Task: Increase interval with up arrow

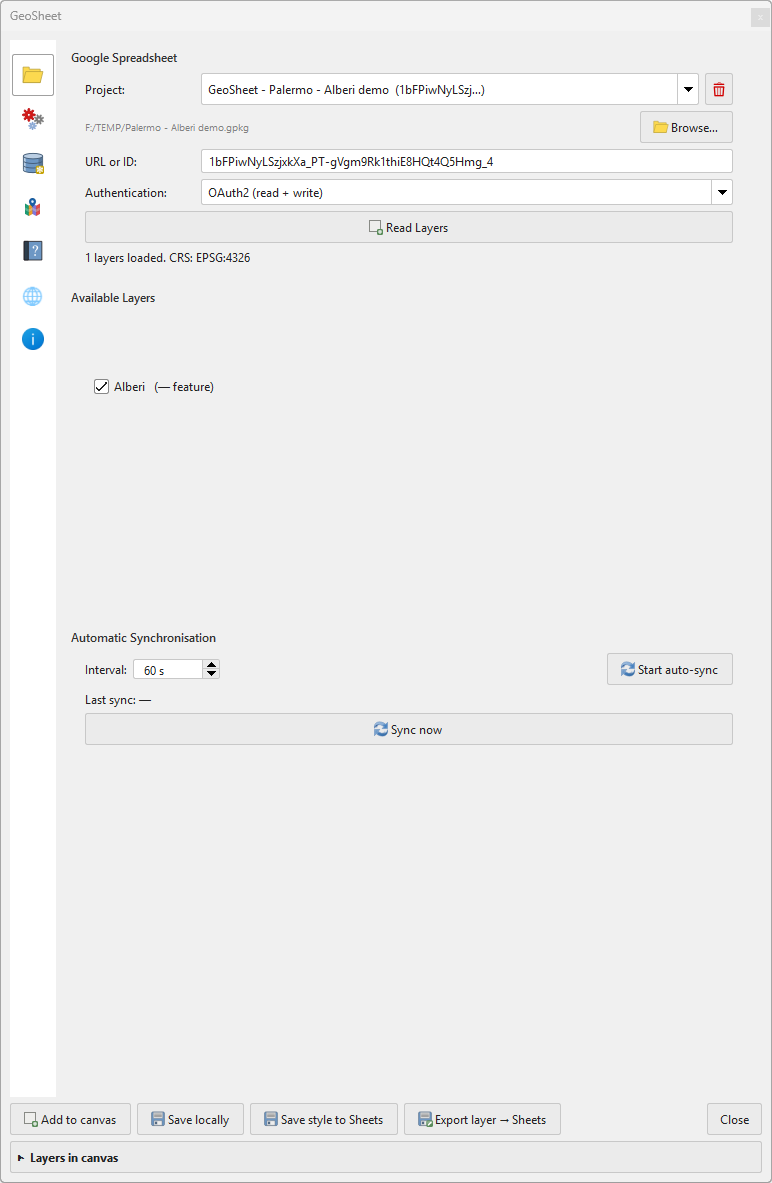Action: pos(212,665)
